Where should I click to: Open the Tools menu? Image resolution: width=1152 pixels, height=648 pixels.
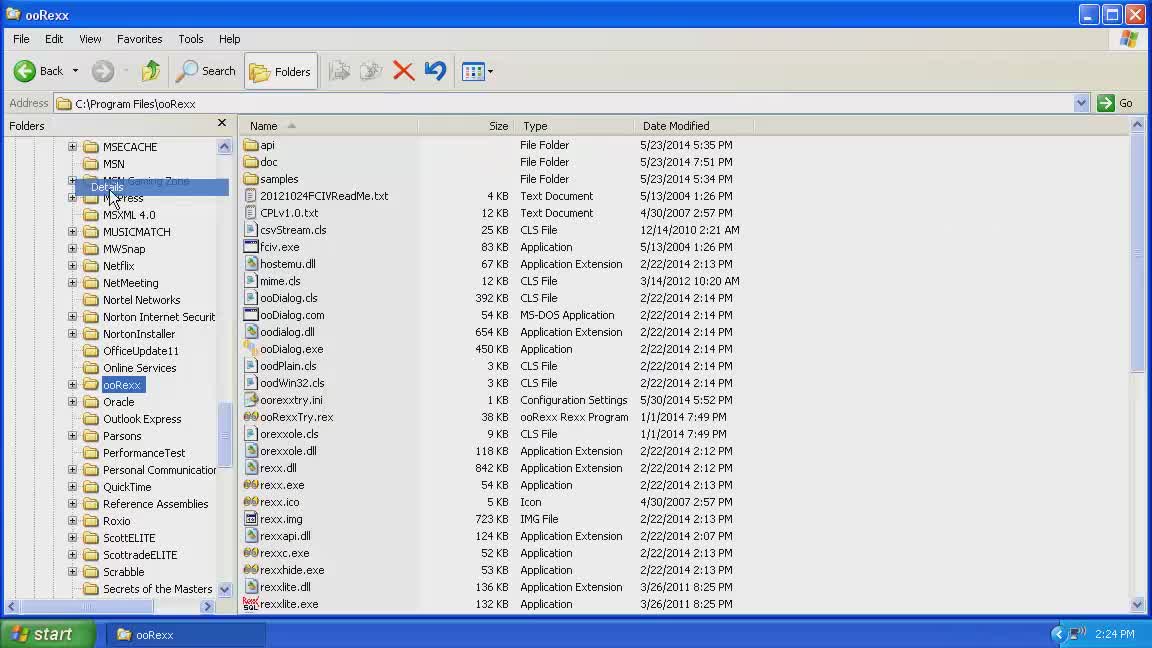pos(190,39)
